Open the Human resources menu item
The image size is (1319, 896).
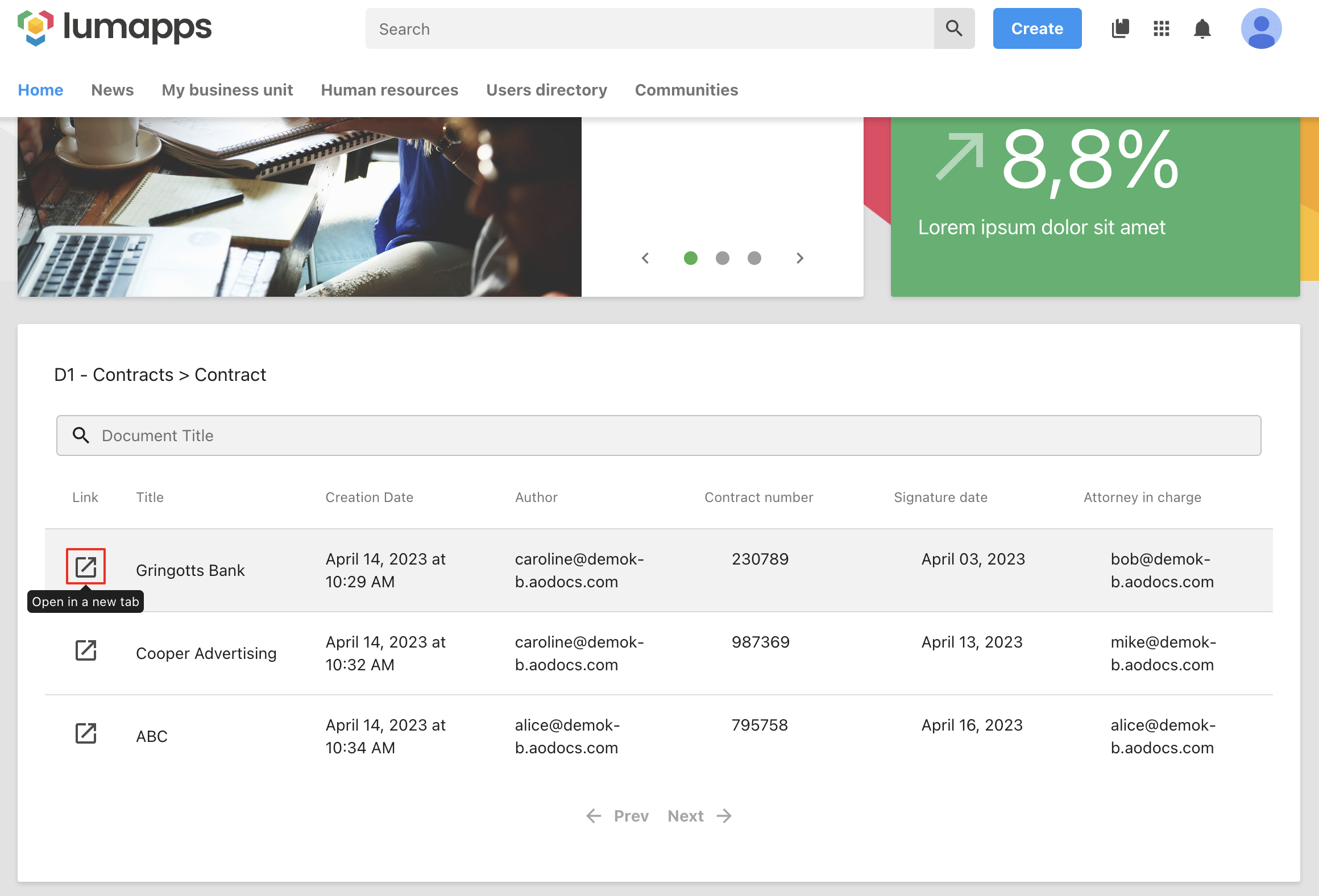coord(389,90)
